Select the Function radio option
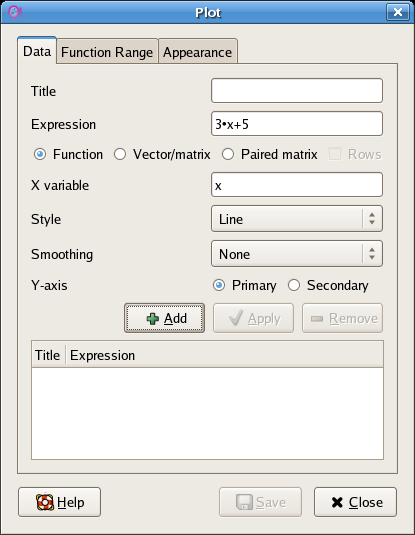The width and height of the screenshot is (415, 535). (x=40, y=154)
